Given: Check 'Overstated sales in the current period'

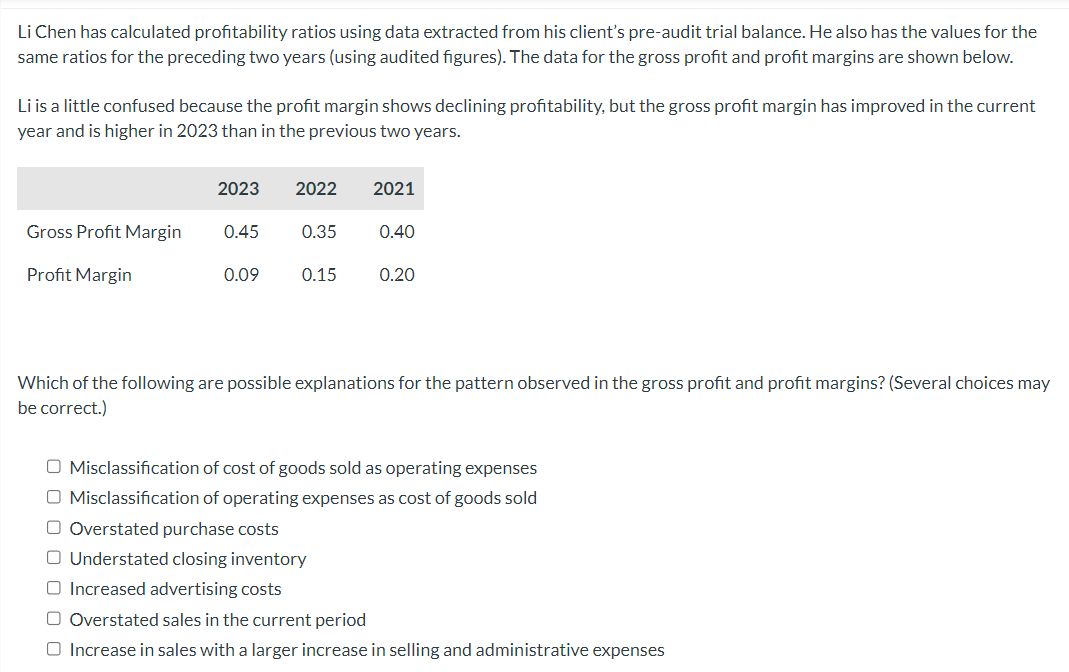Looking at the screenshot, I should 53,617.
